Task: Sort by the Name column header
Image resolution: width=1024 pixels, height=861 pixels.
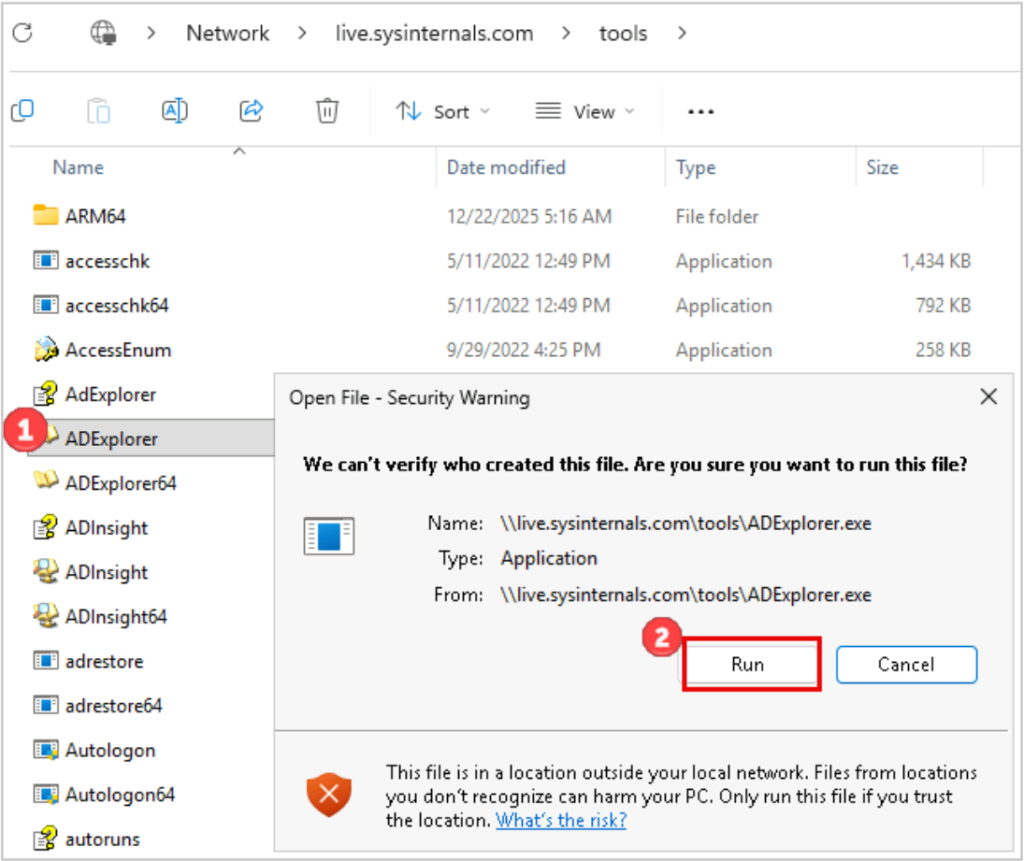Action: pyautogui.click(x=78, y=168)
